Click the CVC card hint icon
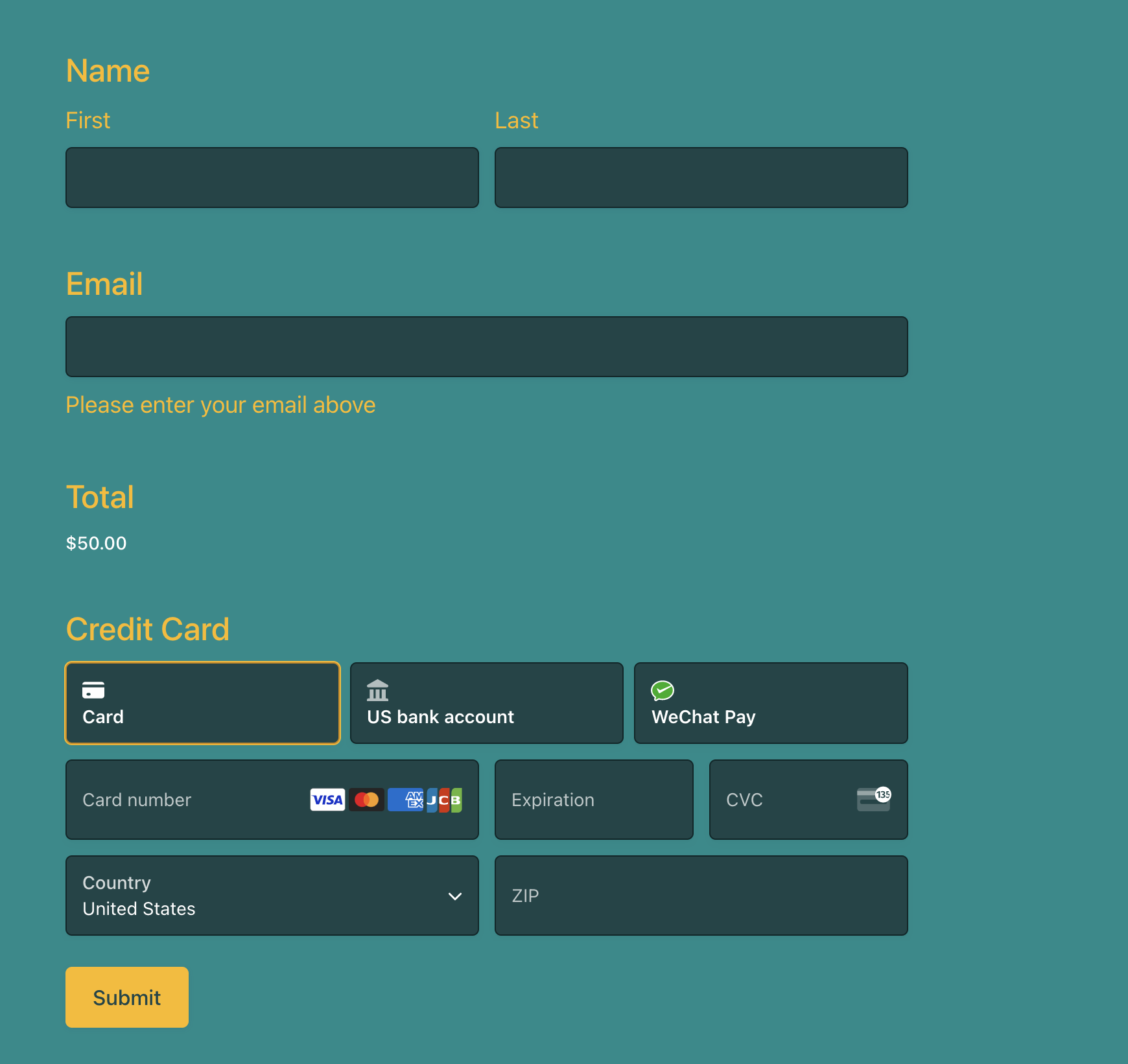This screenshot has height=1064, width=1128. (873, 800)
